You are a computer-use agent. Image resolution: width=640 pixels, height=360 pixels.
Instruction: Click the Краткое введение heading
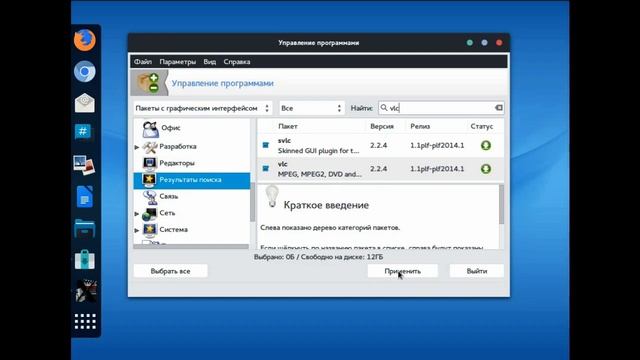pos(326,205)
